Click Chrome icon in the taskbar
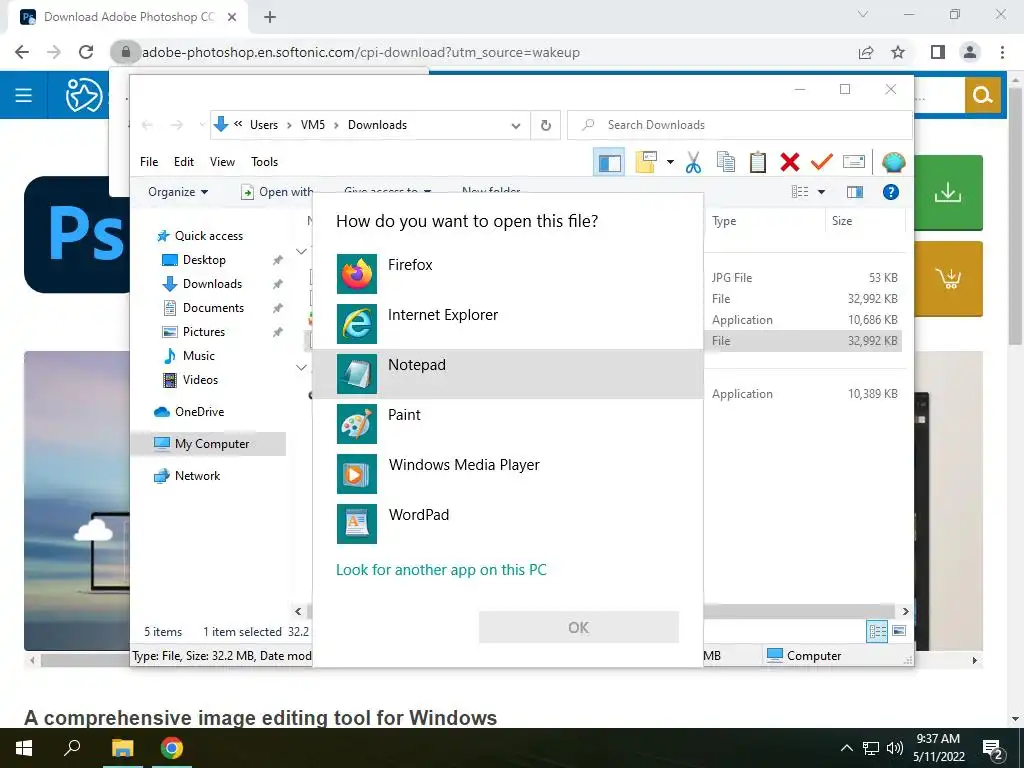Image resolution: width=1024 pixels, height=768 pixels. (172, 748)
